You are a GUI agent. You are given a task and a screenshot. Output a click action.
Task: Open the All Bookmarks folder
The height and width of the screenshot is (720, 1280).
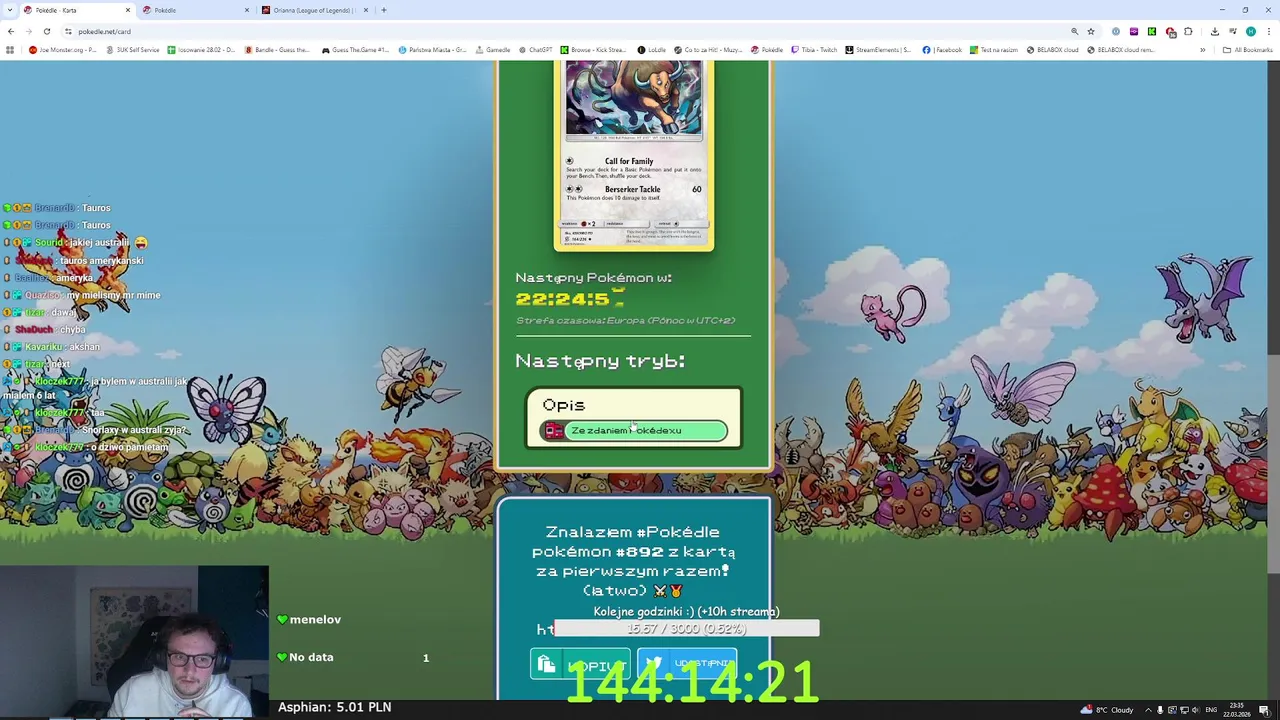pos(1247,50)
